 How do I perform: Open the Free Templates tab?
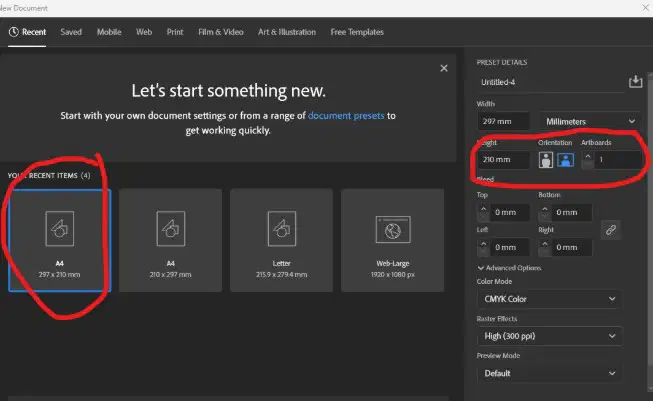(x=357, y=32)
